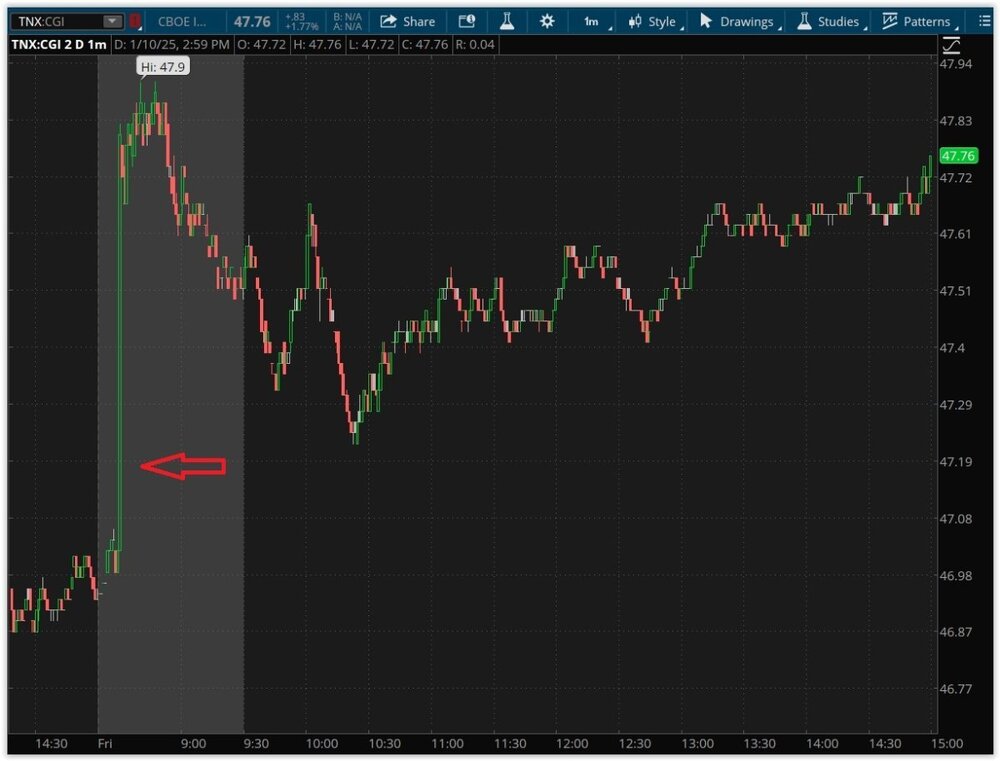Select the red arrow drawing on chart
The height and width of the screenshot is (761, 1000).
tap(183, 465)
